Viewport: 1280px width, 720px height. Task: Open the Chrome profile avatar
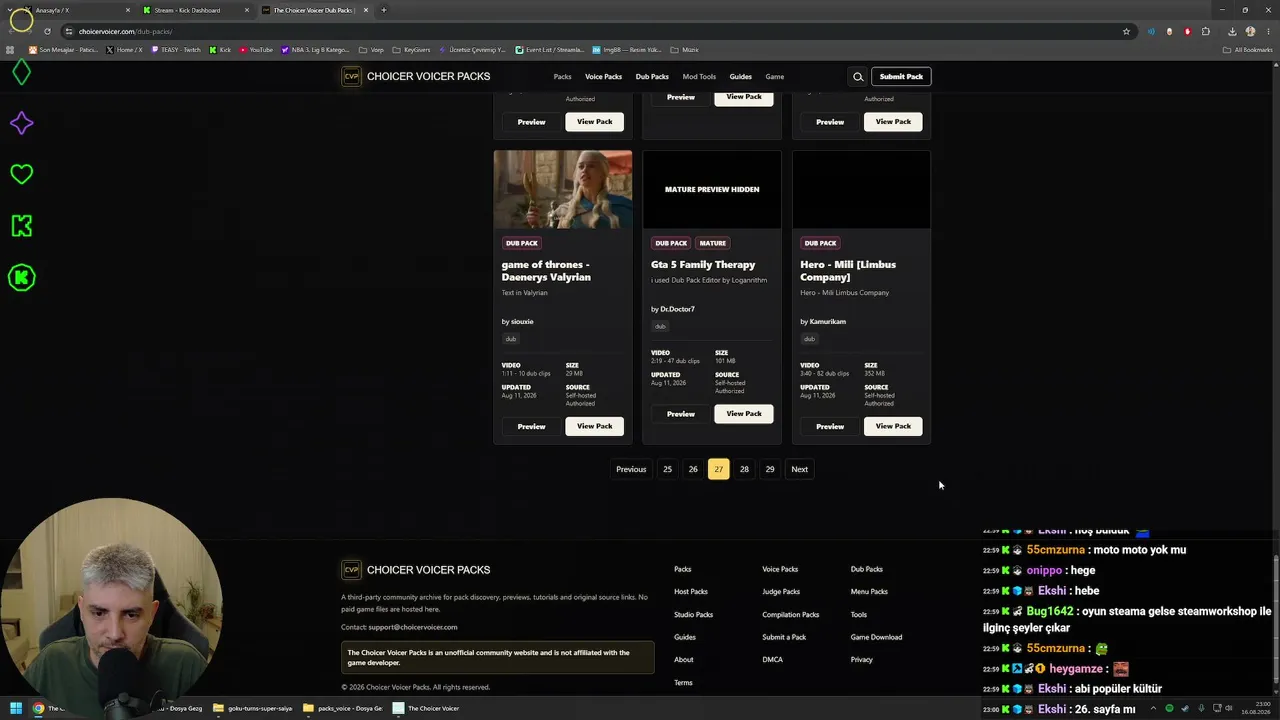[x=1250, y=31]
